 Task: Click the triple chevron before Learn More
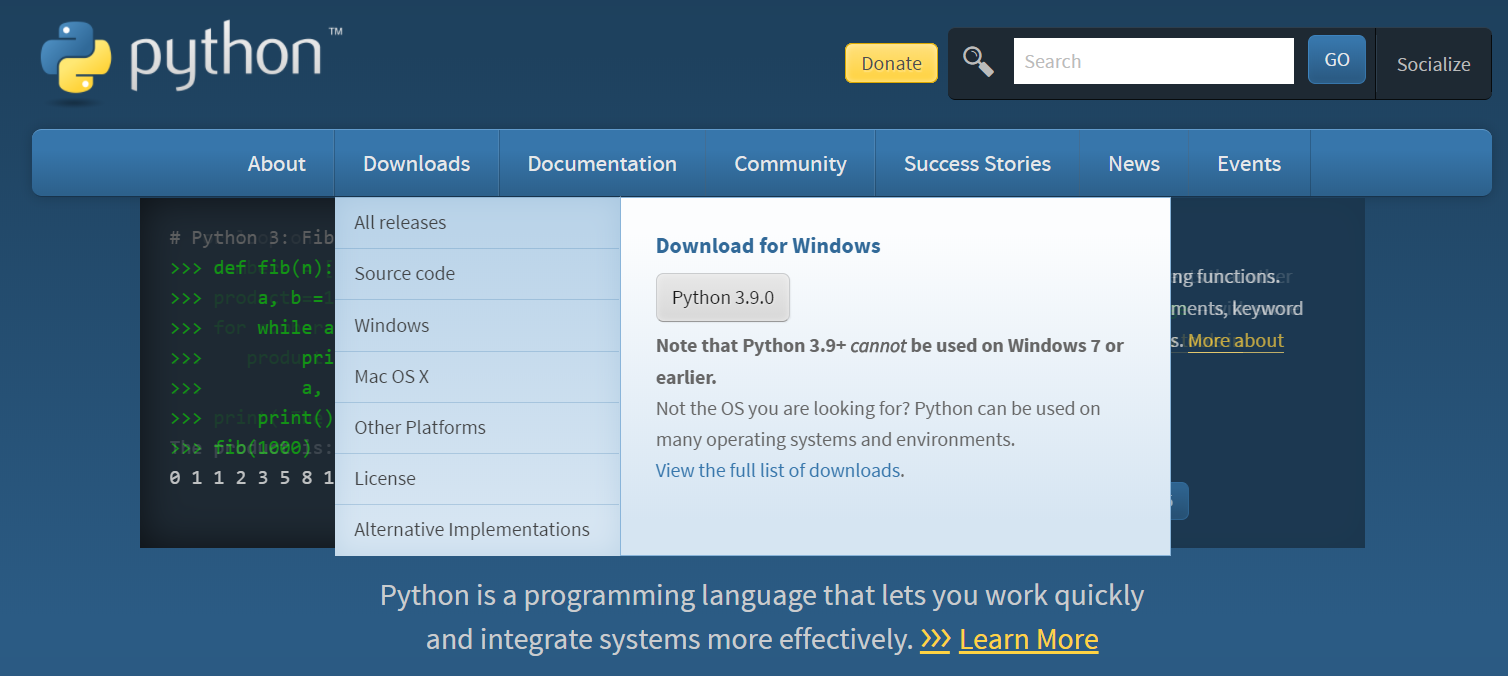click(935, 639)
